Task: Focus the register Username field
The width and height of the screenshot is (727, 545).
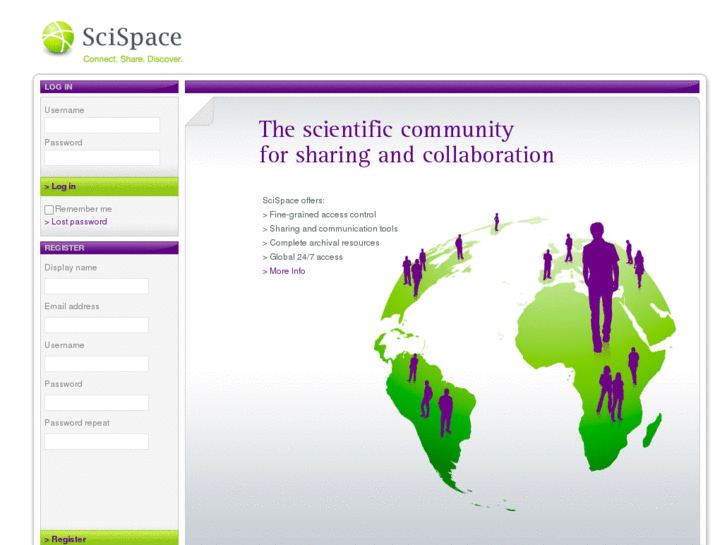Action: 96,364
